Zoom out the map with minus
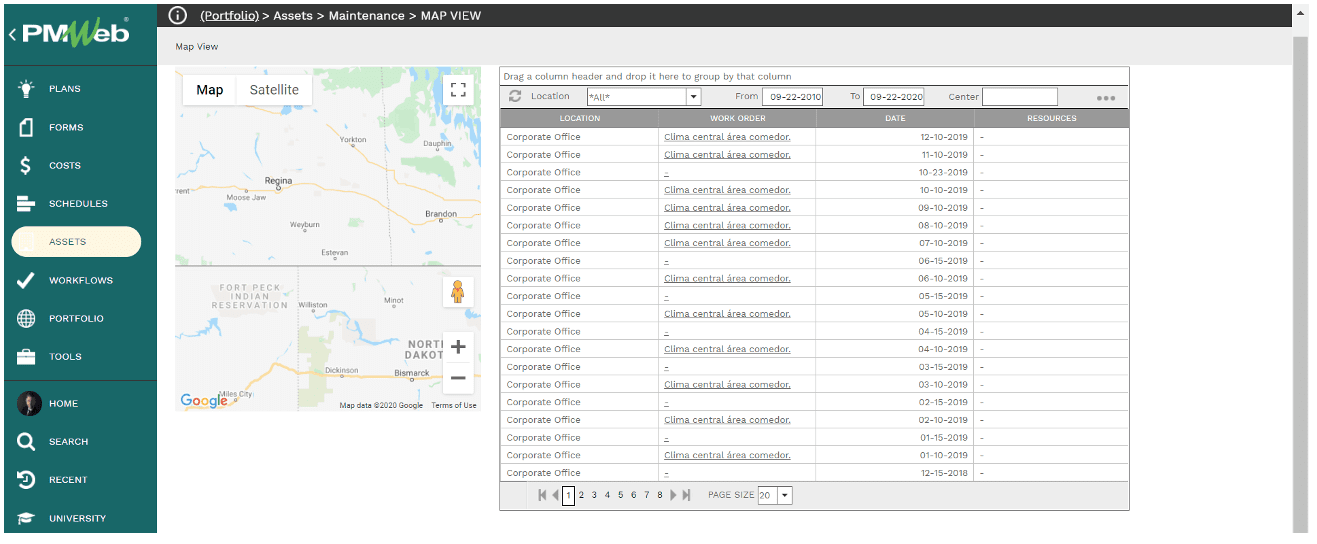 point(458,378)
